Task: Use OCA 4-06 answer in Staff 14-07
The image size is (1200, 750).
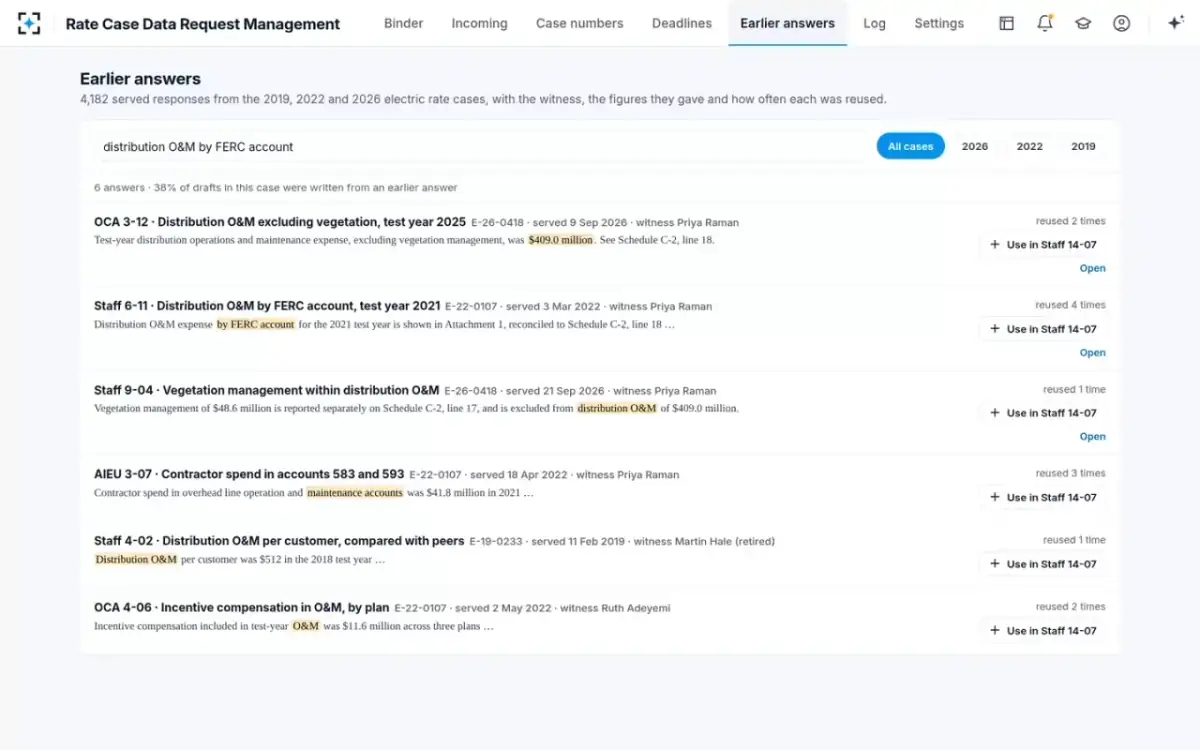Action: click(1043, 631)
